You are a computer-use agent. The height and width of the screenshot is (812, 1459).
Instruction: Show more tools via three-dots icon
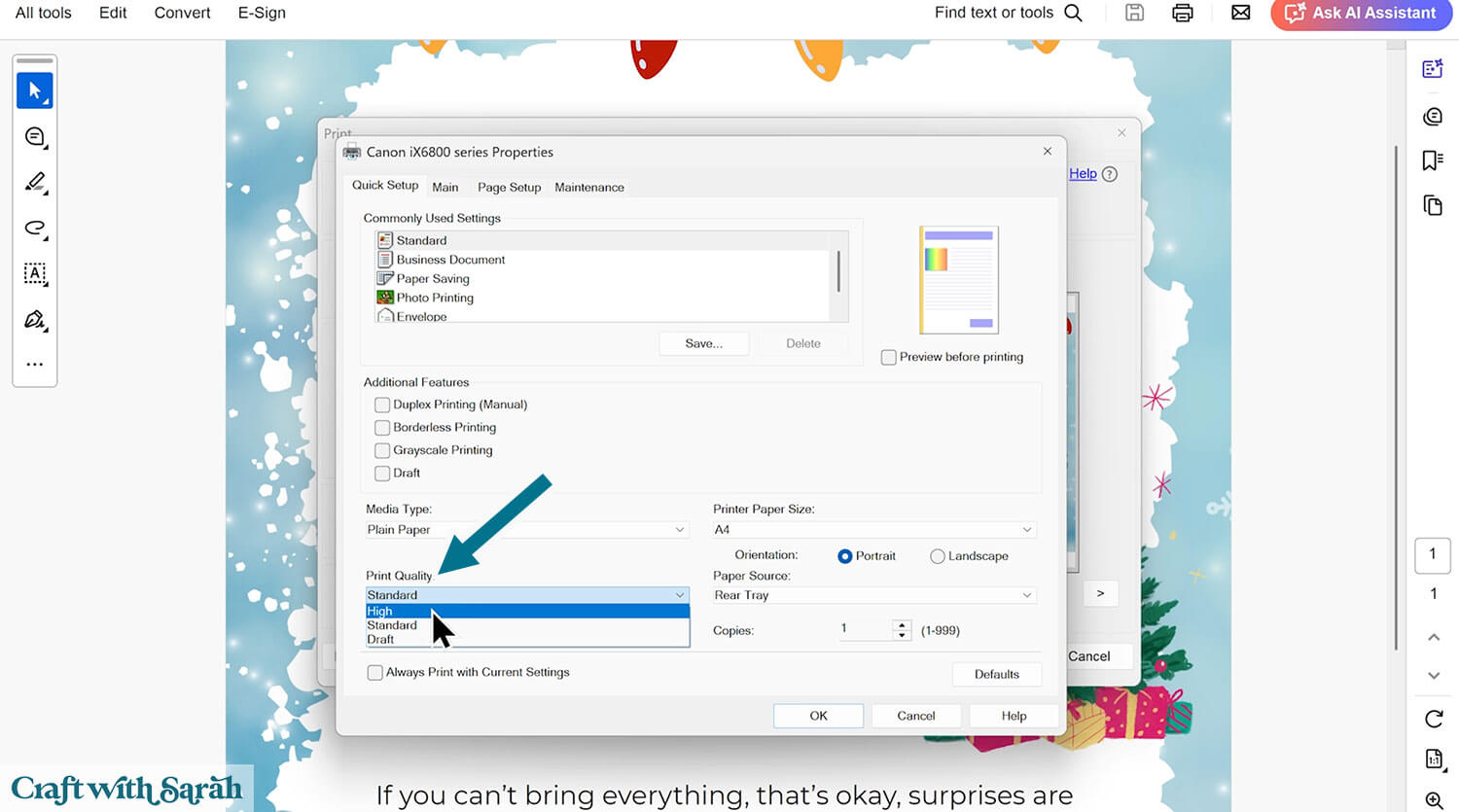35,365
